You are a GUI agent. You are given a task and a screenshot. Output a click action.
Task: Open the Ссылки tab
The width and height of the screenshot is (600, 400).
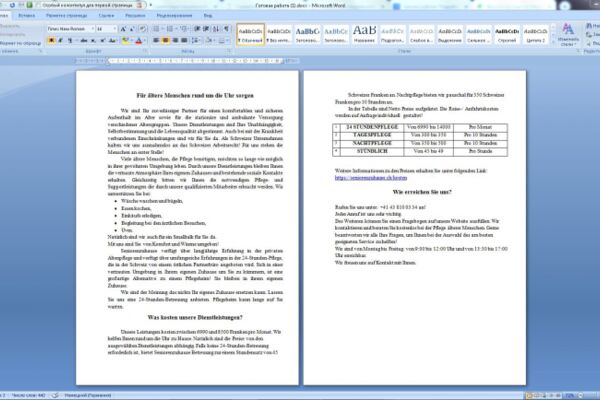(106, 16)
